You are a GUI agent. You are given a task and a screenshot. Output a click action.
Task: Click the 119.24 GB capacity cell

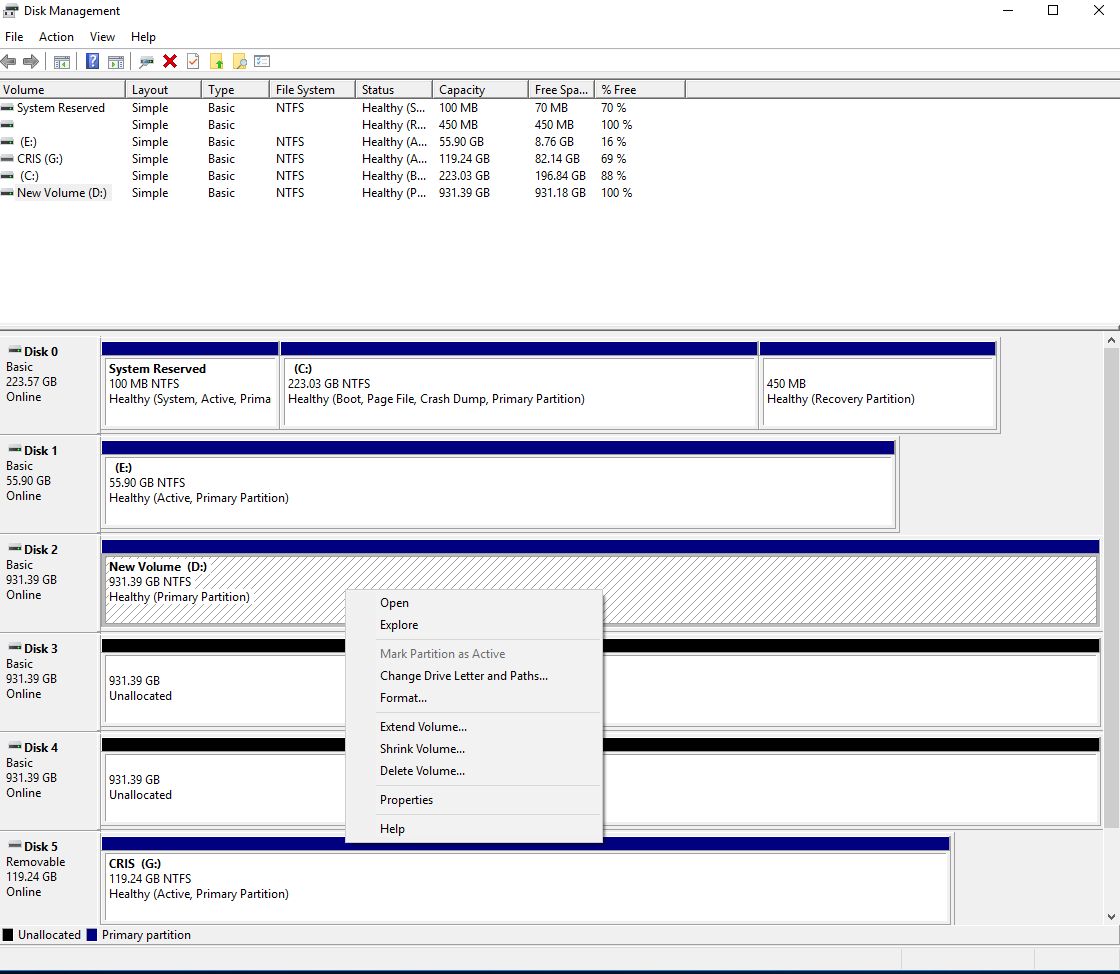tap(464, 159)
